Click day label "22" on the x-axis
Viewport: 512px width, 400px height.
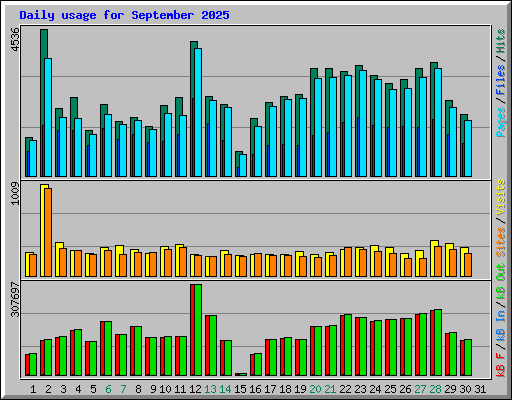tap(345, 389)
